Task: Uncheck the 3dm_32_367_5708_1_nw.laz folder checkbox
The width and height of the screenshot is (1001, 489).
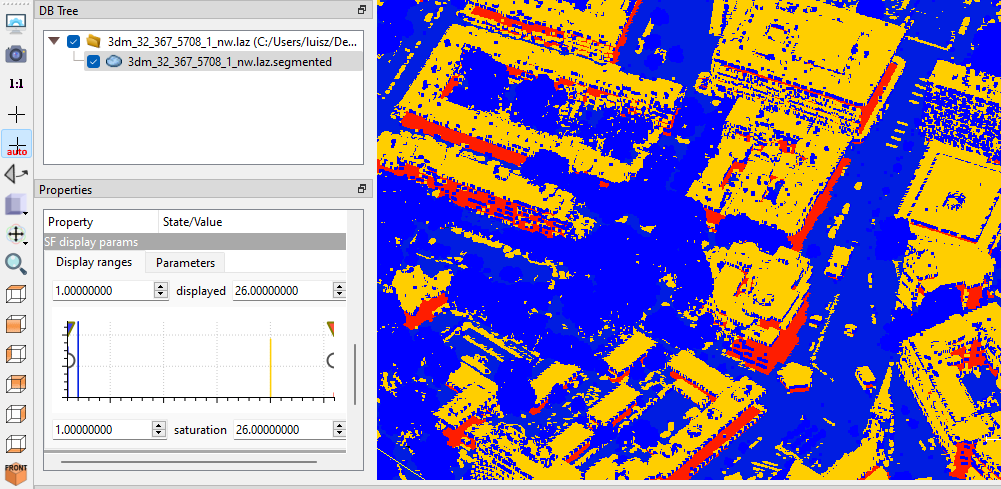Action: pos(73,42)
